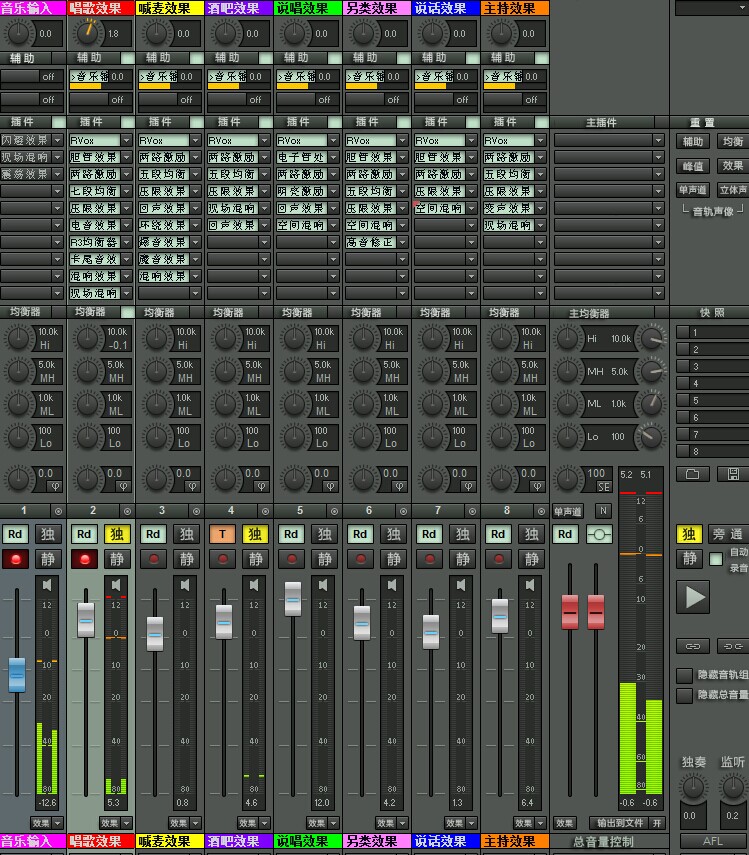Expand the 高音修正 plugin dropdown on track 6
Viewport: 749px width, 855px height.
402,242
